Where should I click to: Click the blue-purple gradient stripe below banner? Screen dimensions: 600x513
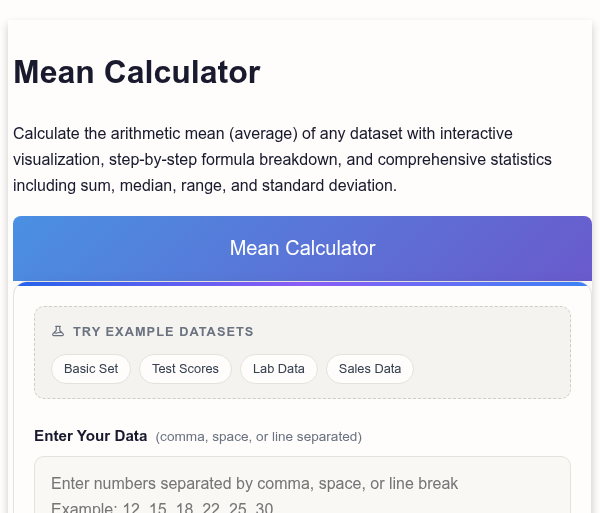[302, 284]
